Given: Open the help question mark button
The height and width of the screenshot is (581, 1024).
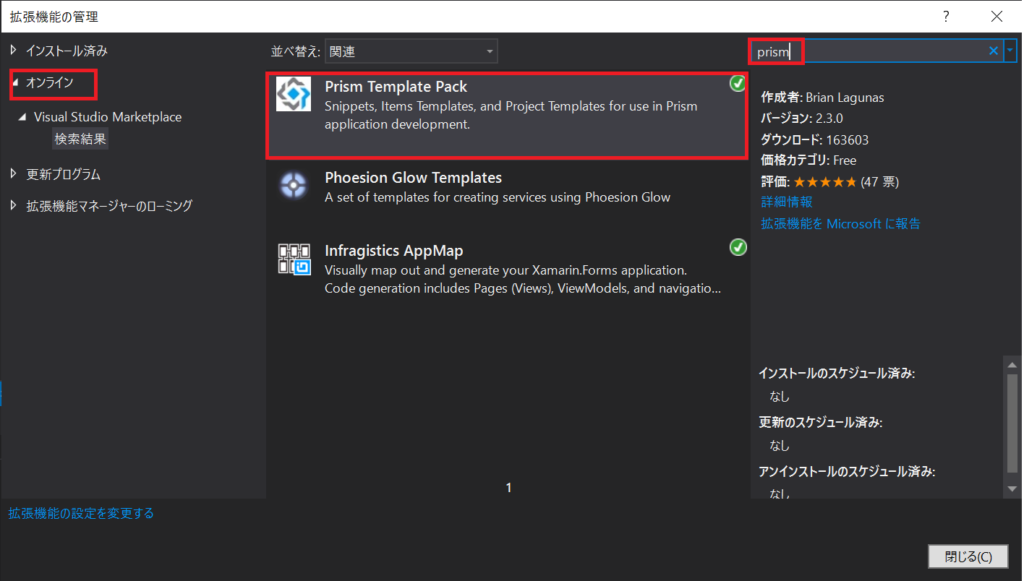Looking at the screenshot, I should tap(946, 16).
